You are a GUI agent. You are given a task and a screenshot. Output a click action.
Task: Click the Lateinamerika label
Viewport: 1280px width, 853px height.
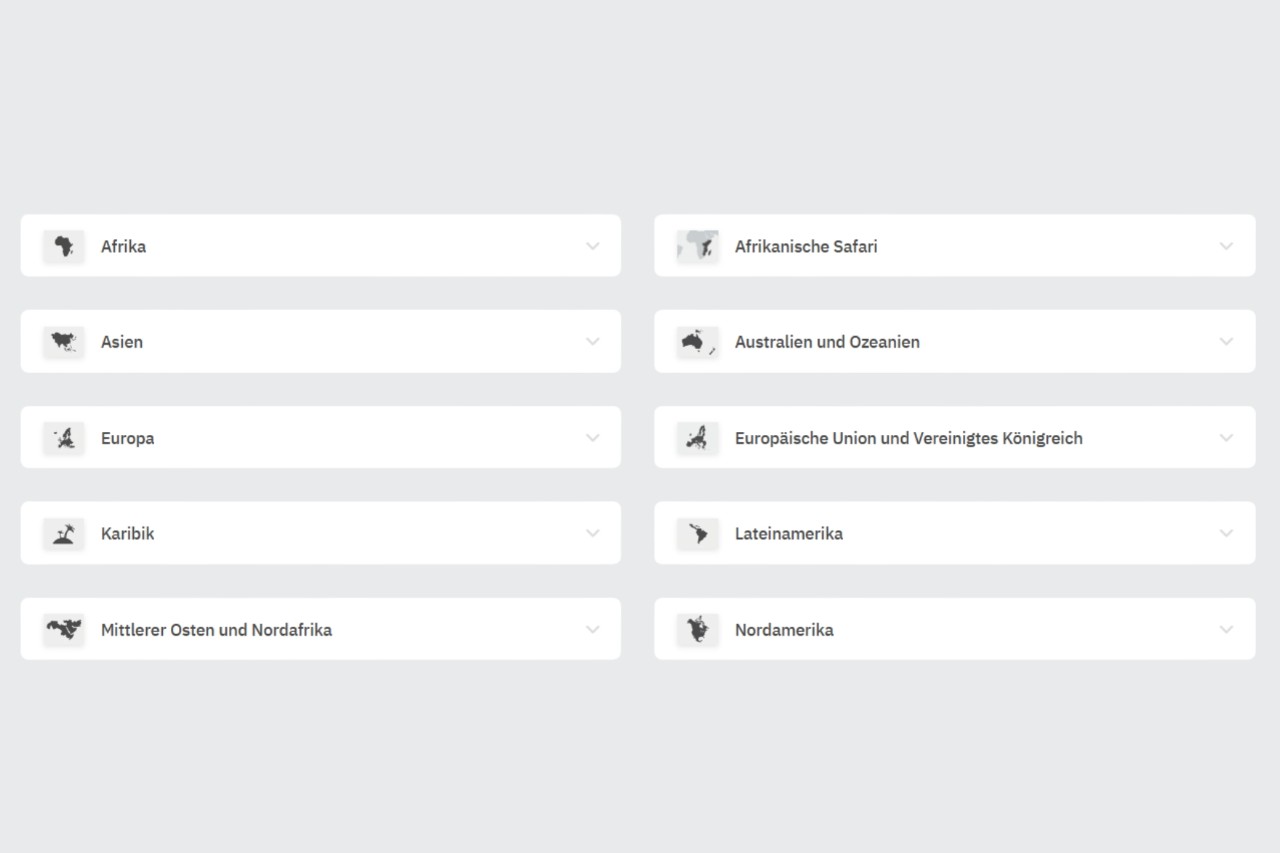click(x=788, y=534)
